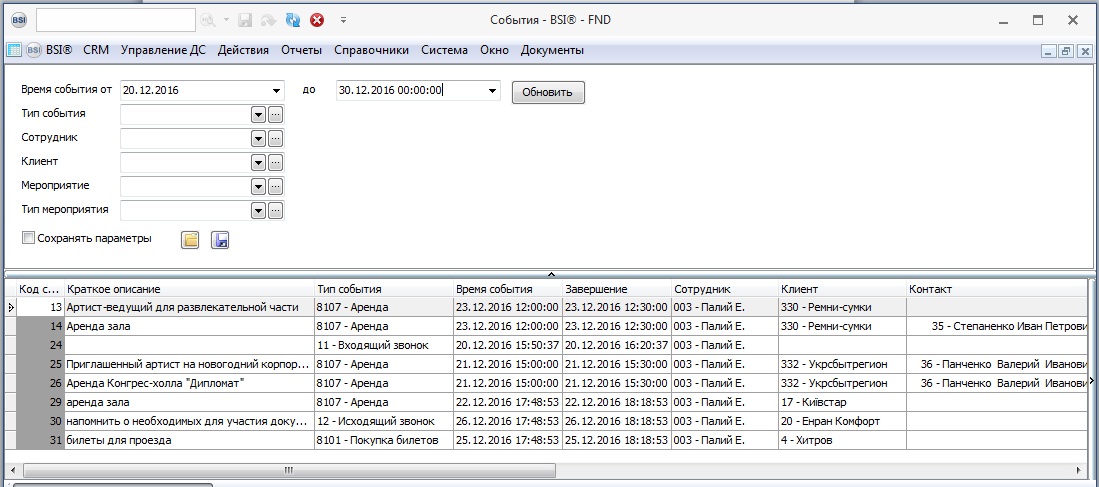Viewport: 1099px width, 487px height.
Task: Click the ellipsis browse button for Сотрудник
Action: (276, 138)
